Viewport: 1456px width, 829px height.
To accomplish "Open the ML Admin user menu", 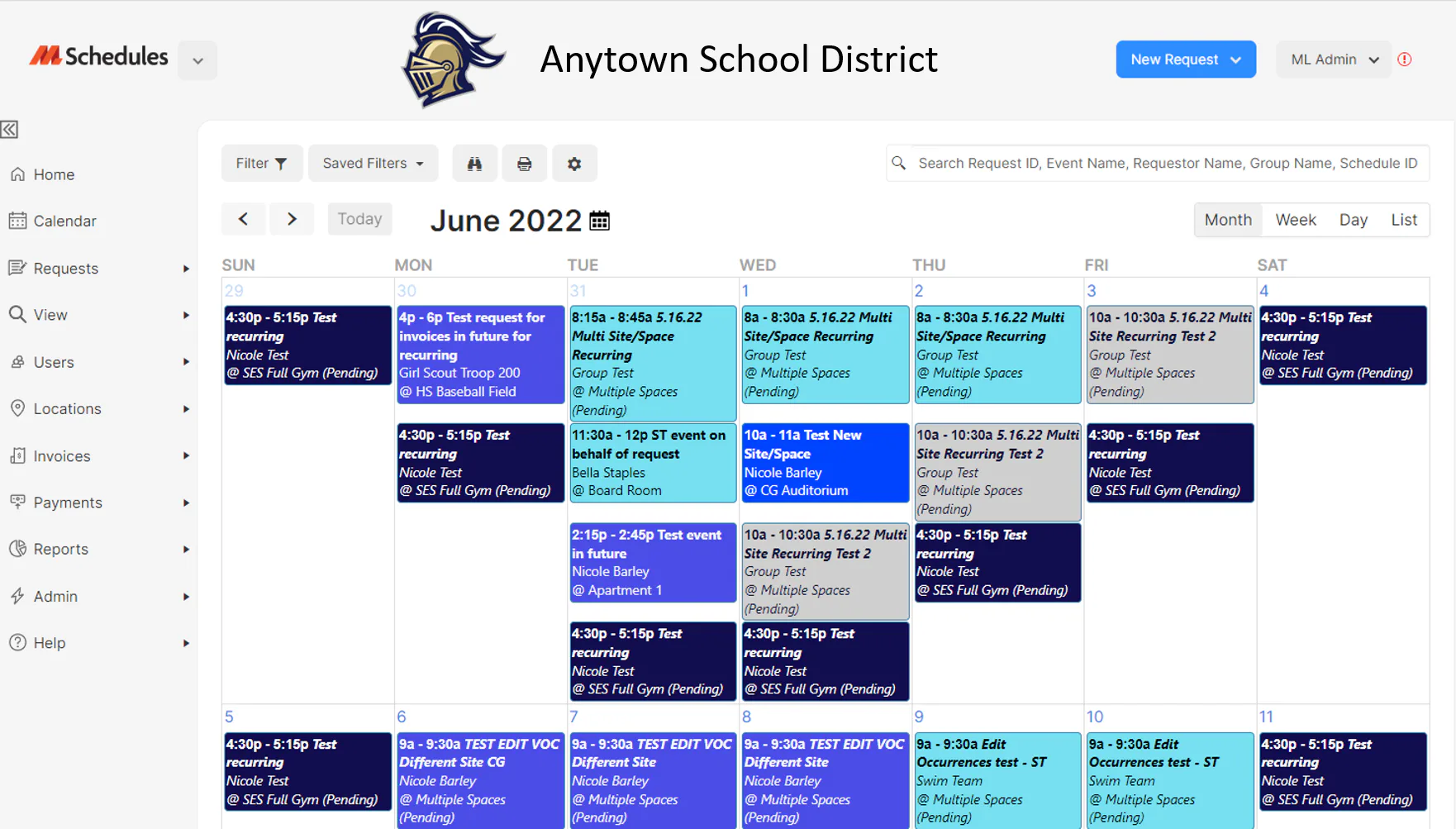I will [1334, 60].
